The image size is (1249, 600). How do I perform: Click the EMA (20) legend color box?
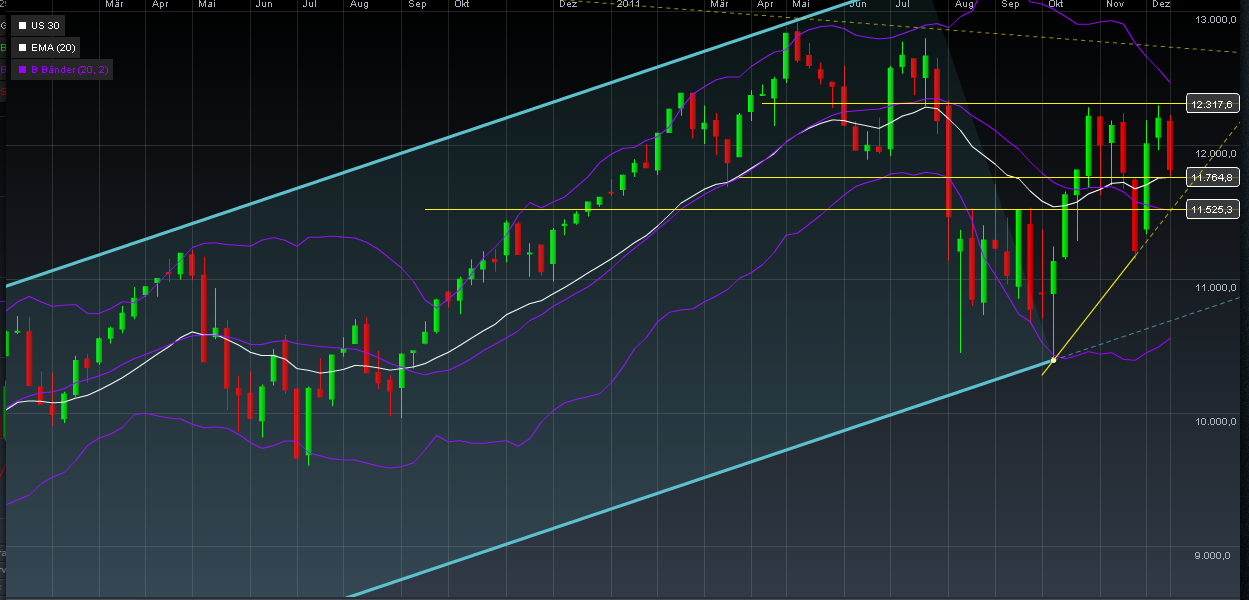tap(22, 47)
